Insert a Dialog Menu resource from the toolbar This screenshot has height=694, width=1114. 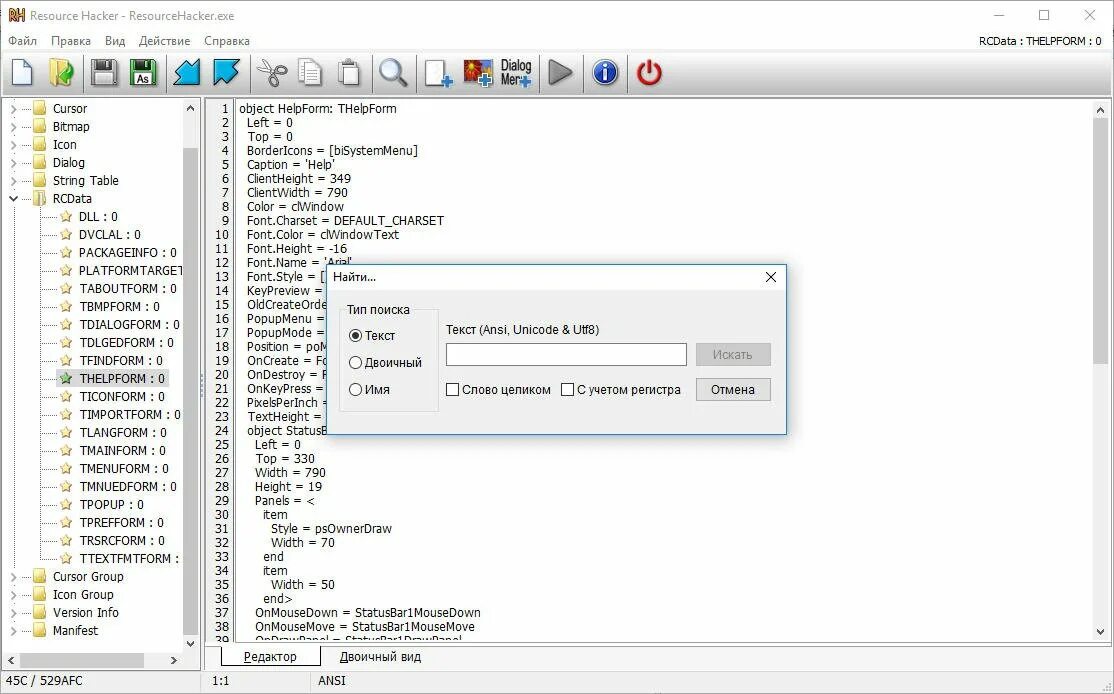pos(516,72)
